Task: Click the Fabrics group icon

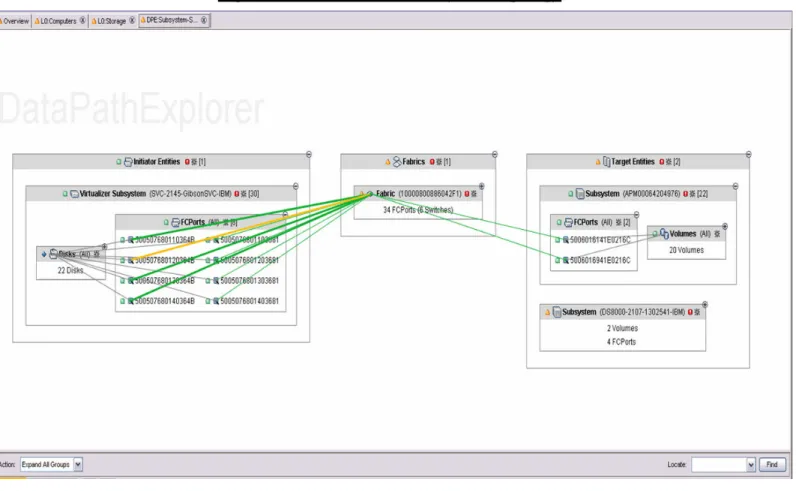Action: point(397,162)
